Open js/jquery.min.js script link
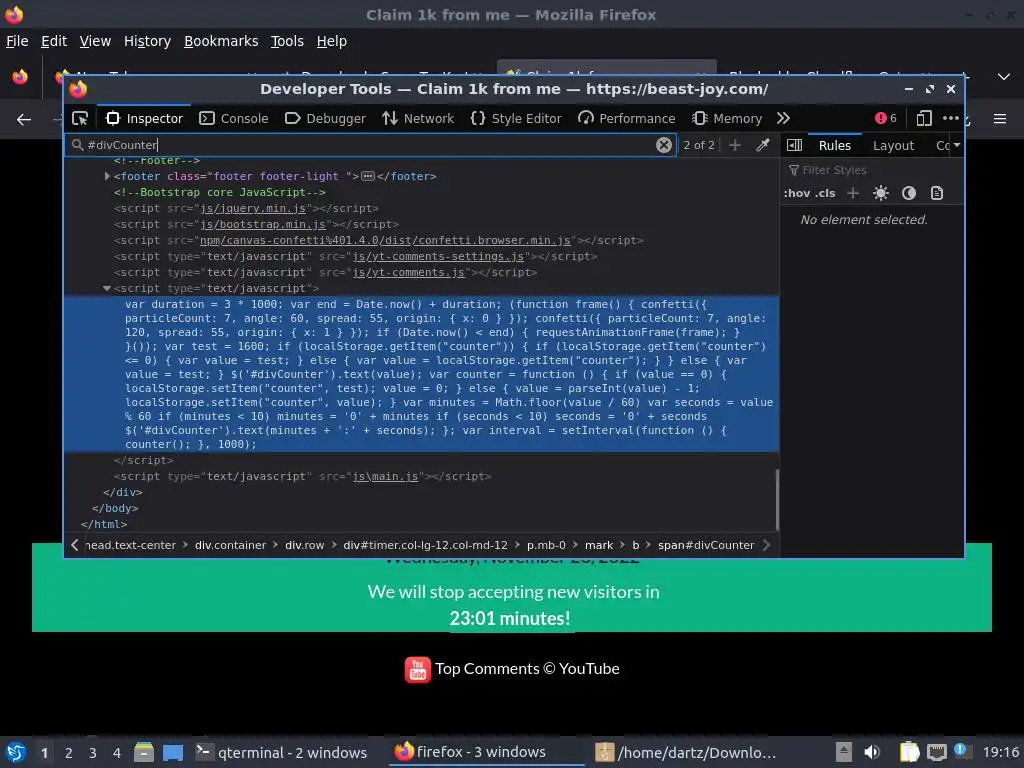 [253, 208]
